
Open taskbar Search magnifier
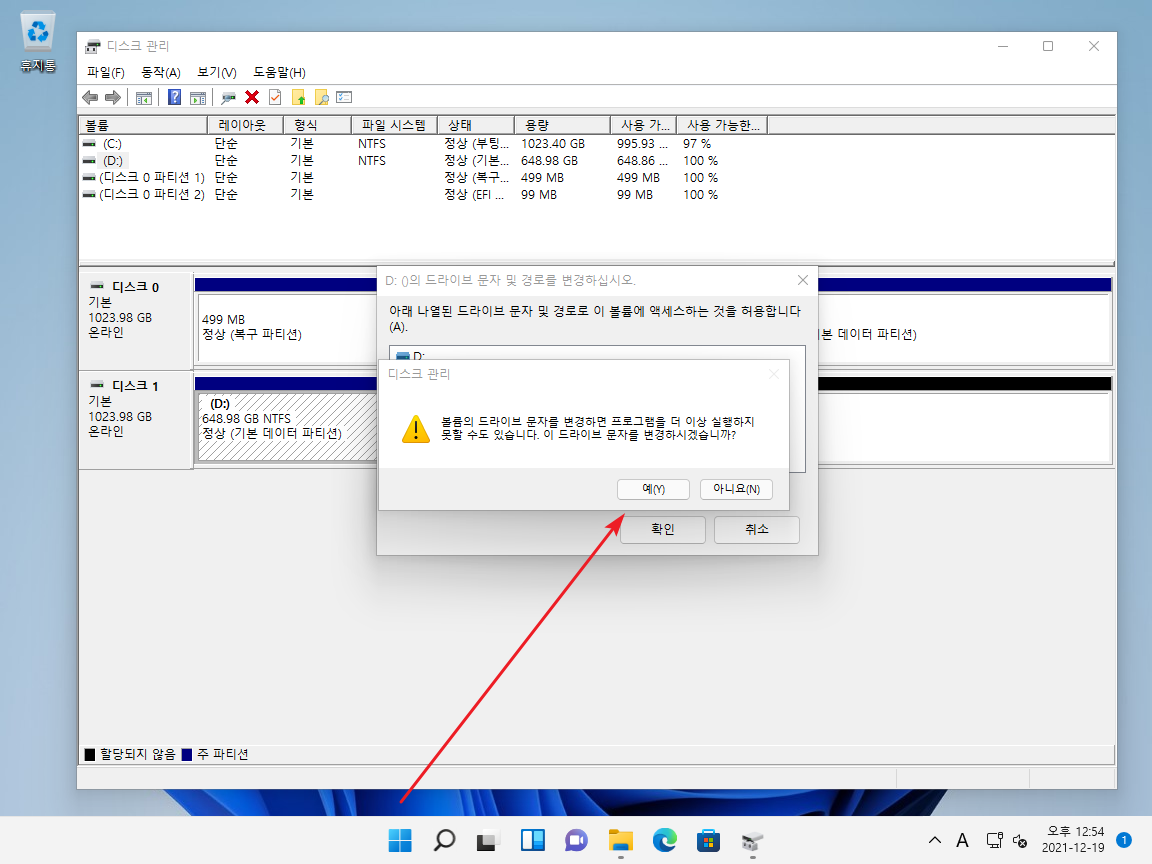click(444, 840)
